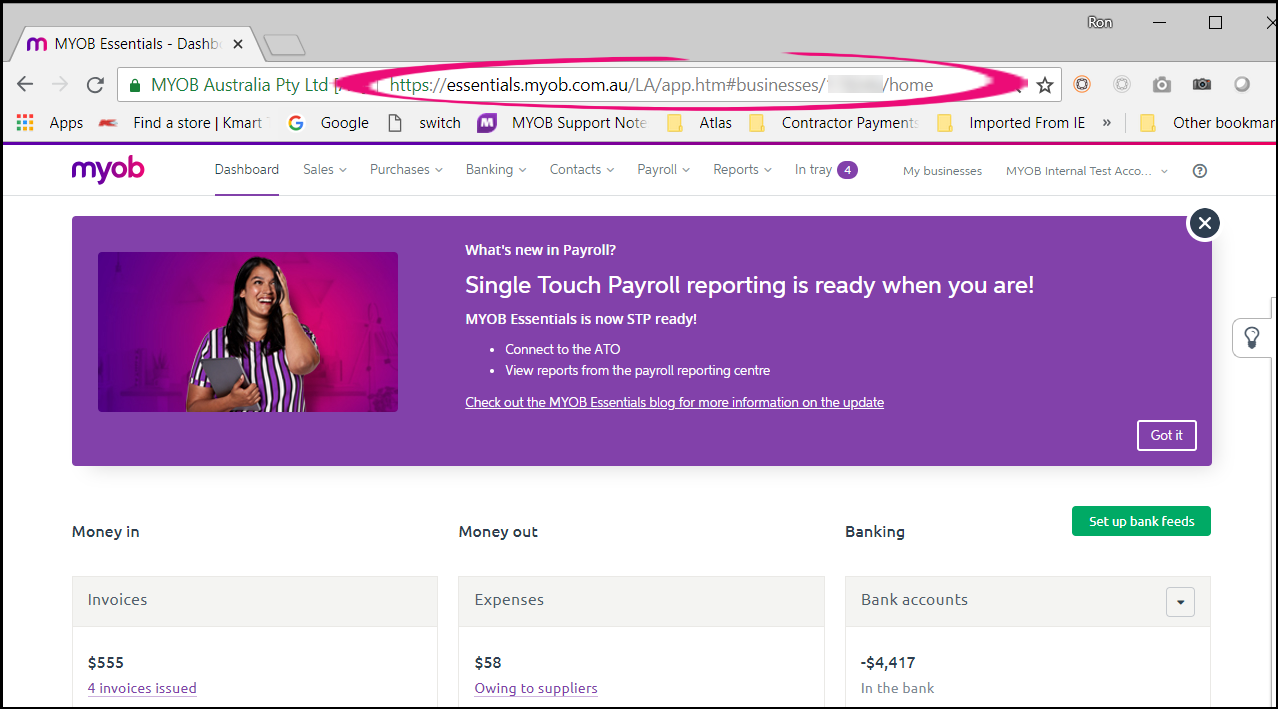1278x709 pixels.
Task: Click the Money out heading
Action: point(498,532)
